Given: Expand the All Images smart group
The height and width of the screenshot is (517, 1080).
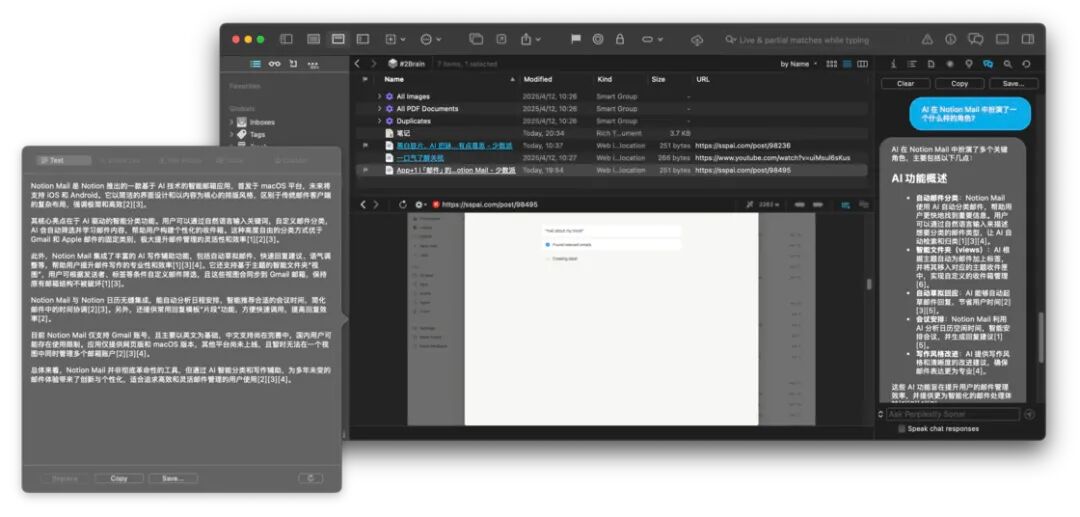Looking at the screenshot, I should pyautogui.click(x=380, y=96).
